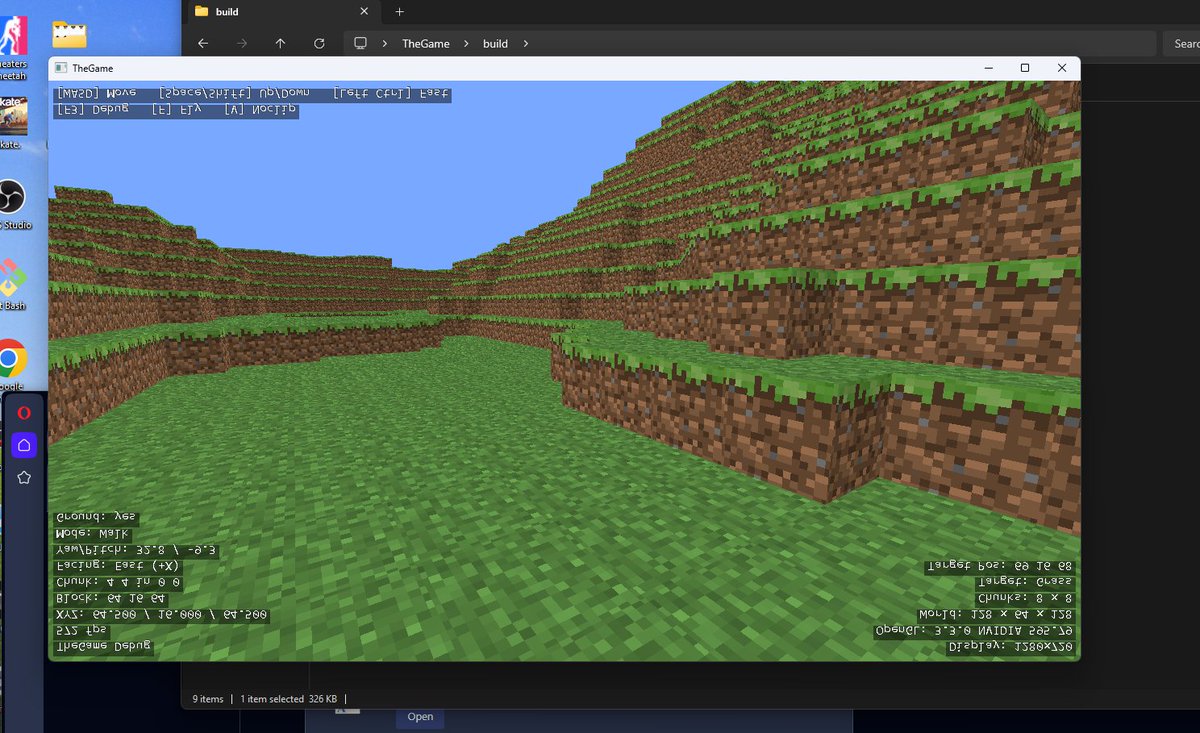Open a new File Explorer tab
Viewport: 1200px width, 733px height.
(x=399, y=12)
